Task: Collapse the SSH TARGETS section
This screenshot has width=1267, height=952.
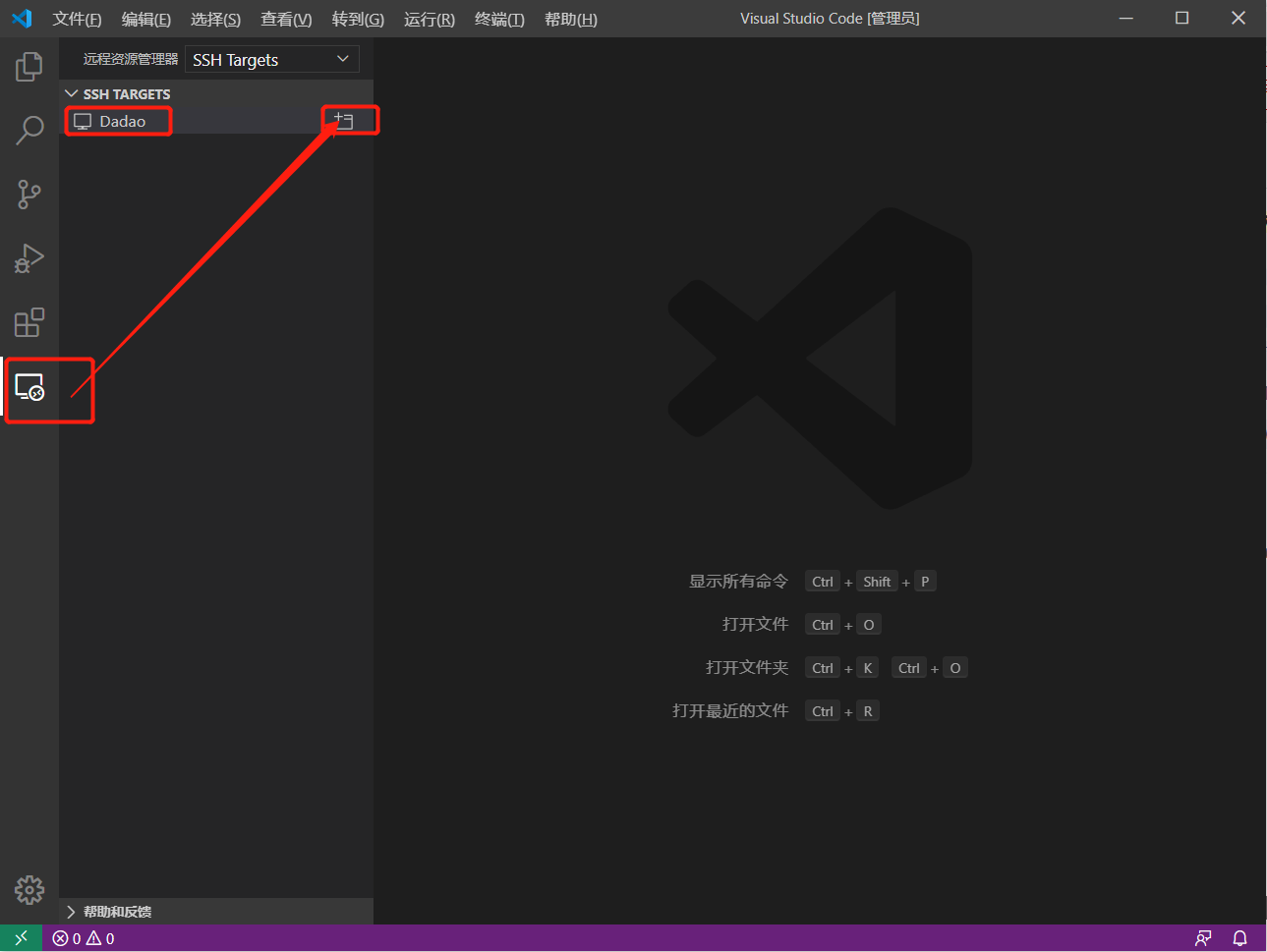Action: click(216, 93)
